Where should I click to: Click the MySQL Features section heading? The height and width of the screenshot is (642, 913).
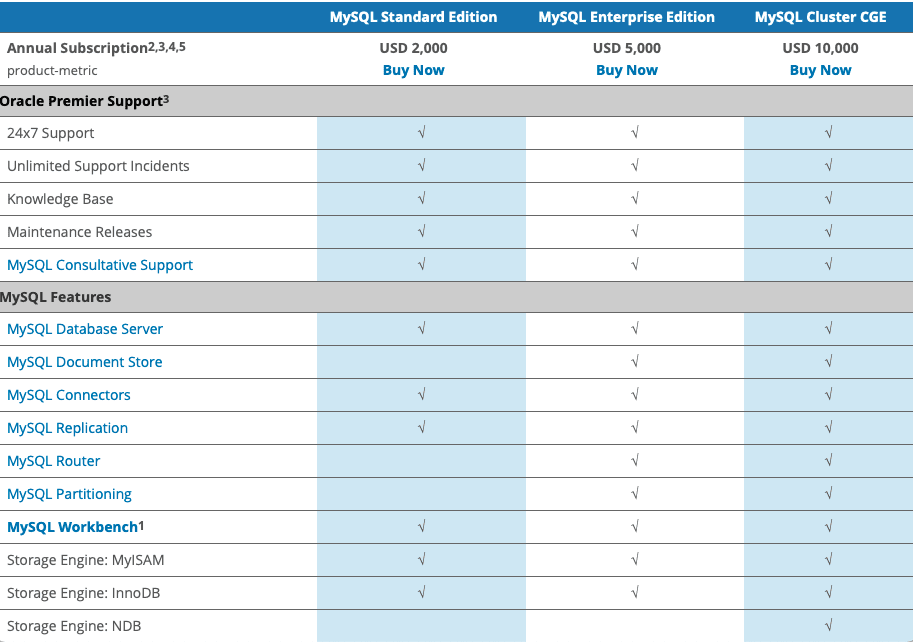pos(55,297)
